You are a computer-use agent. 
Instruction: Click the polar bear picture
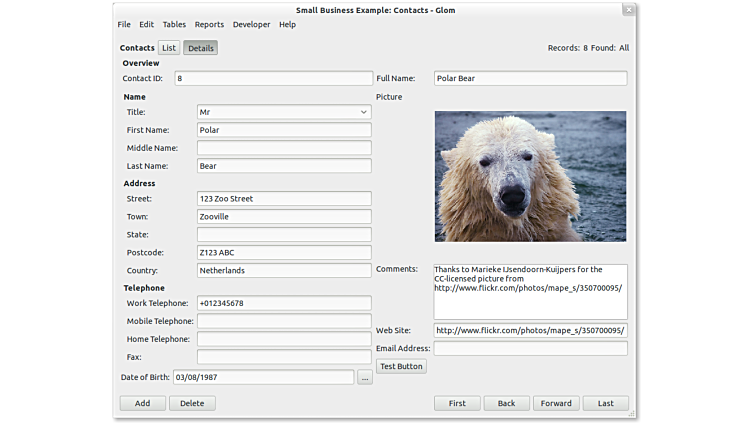530,176
